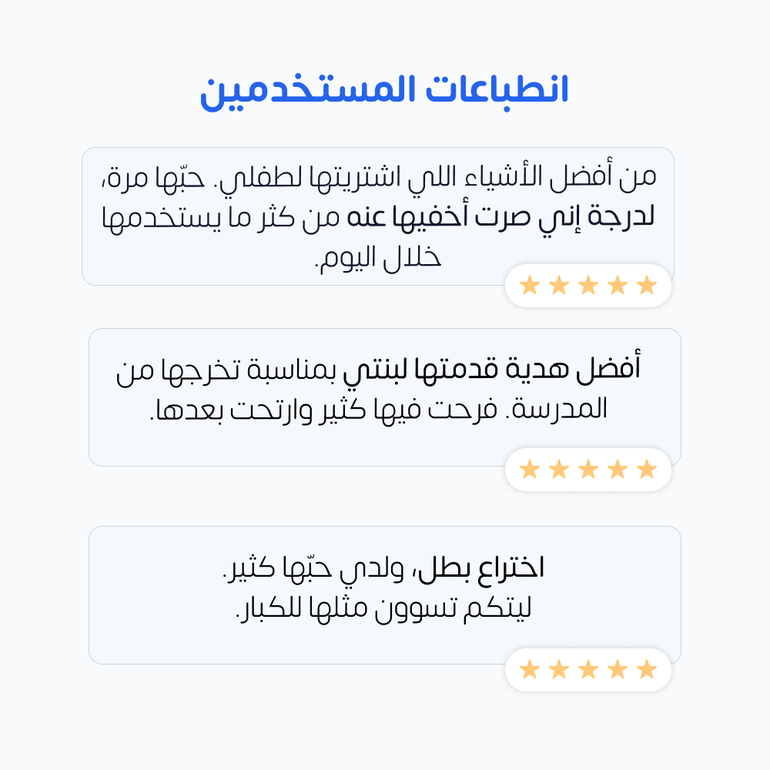Image resolution: width=770 pixels, height=770 pixels.
Task: Choose fourth star from left in bottom review rating
Action: click(x=618, y=669)
